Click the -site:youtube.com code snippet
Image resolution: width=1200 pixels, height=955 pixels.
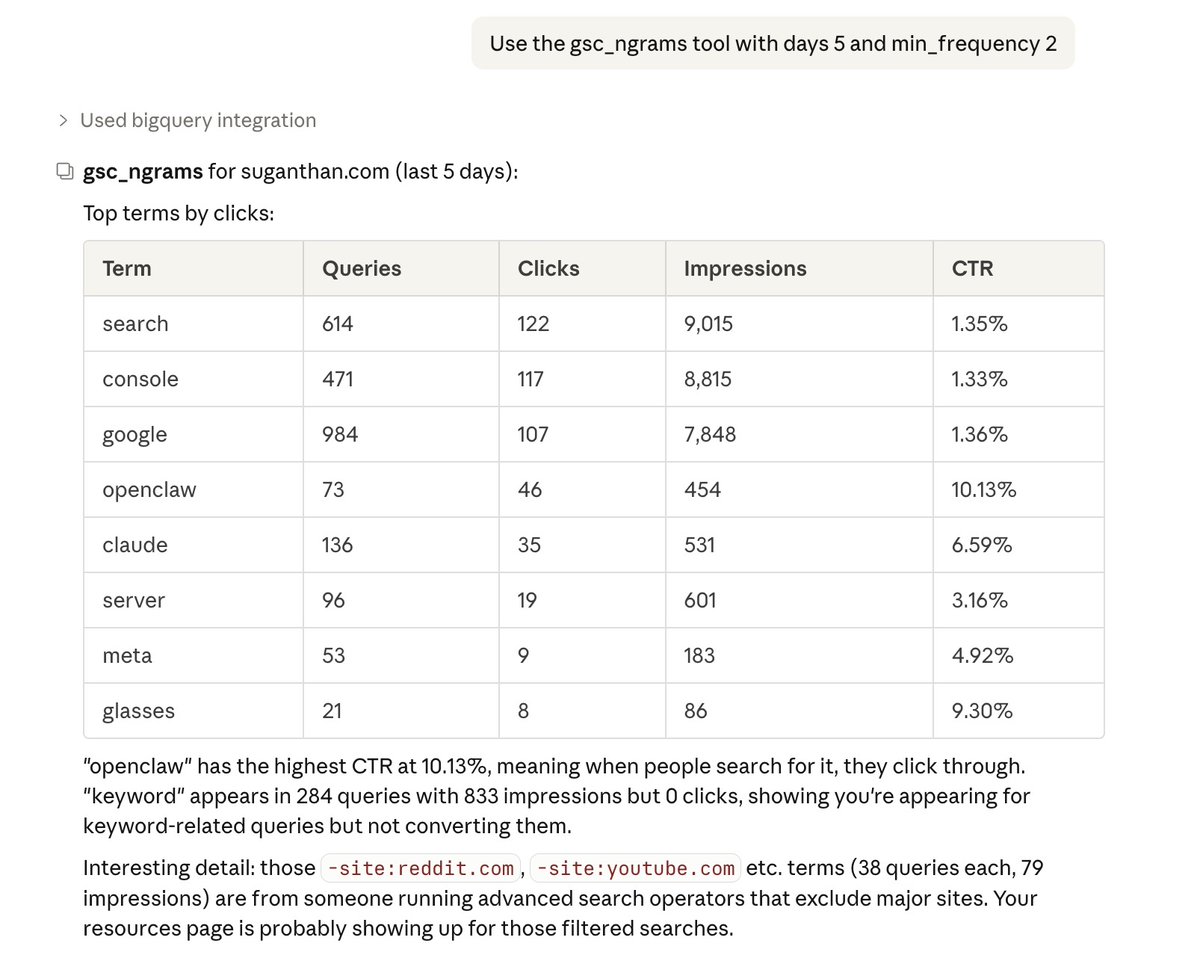pos(635,868)
